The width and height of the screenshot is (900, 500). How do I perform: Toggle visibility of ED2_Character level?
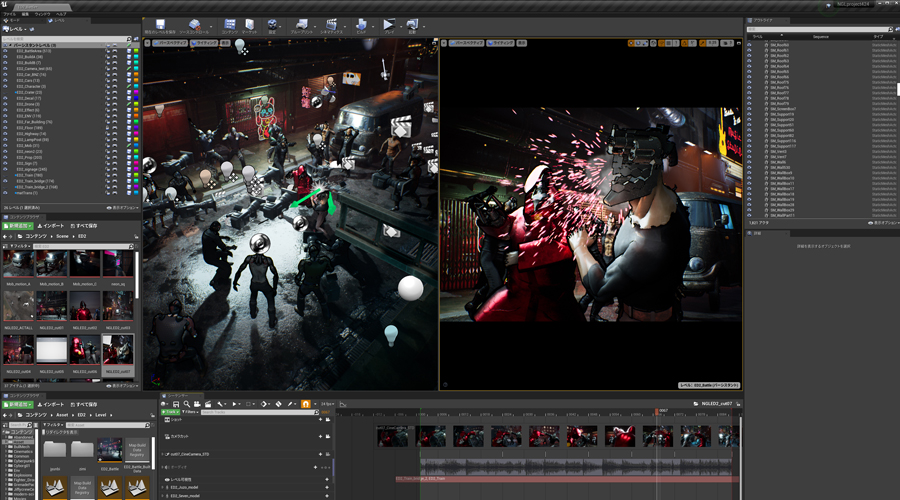tap(5, 86)
